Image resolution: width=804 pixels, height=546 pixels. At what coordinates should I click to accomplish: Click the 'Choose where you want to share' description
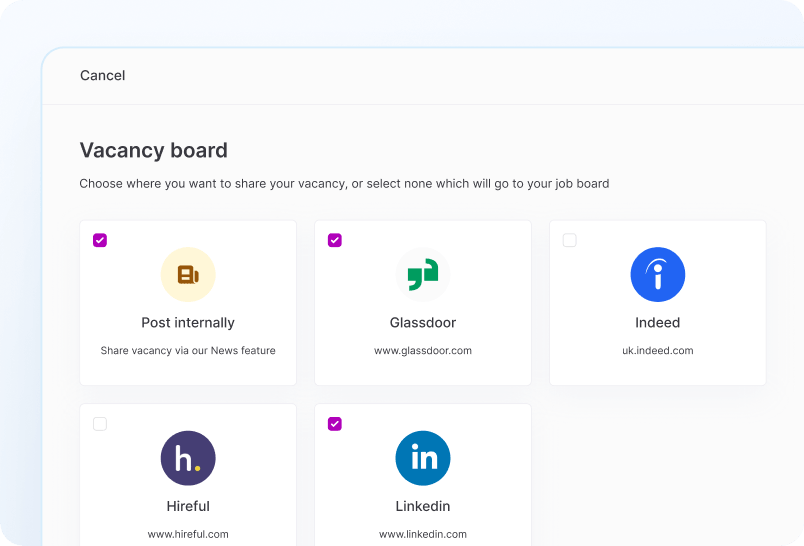(345, 184)
